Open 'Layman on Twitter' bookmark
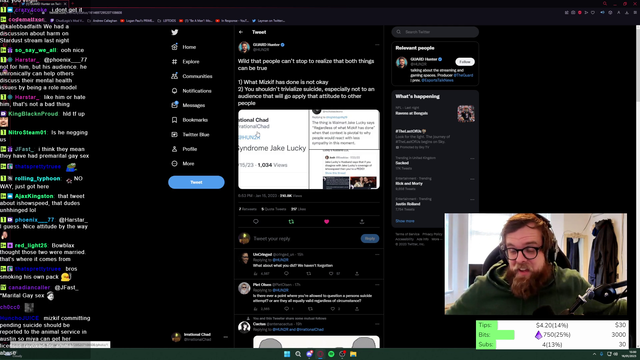Image resolution: width=640 pixels, height=360 pixels. click(269, 20)
